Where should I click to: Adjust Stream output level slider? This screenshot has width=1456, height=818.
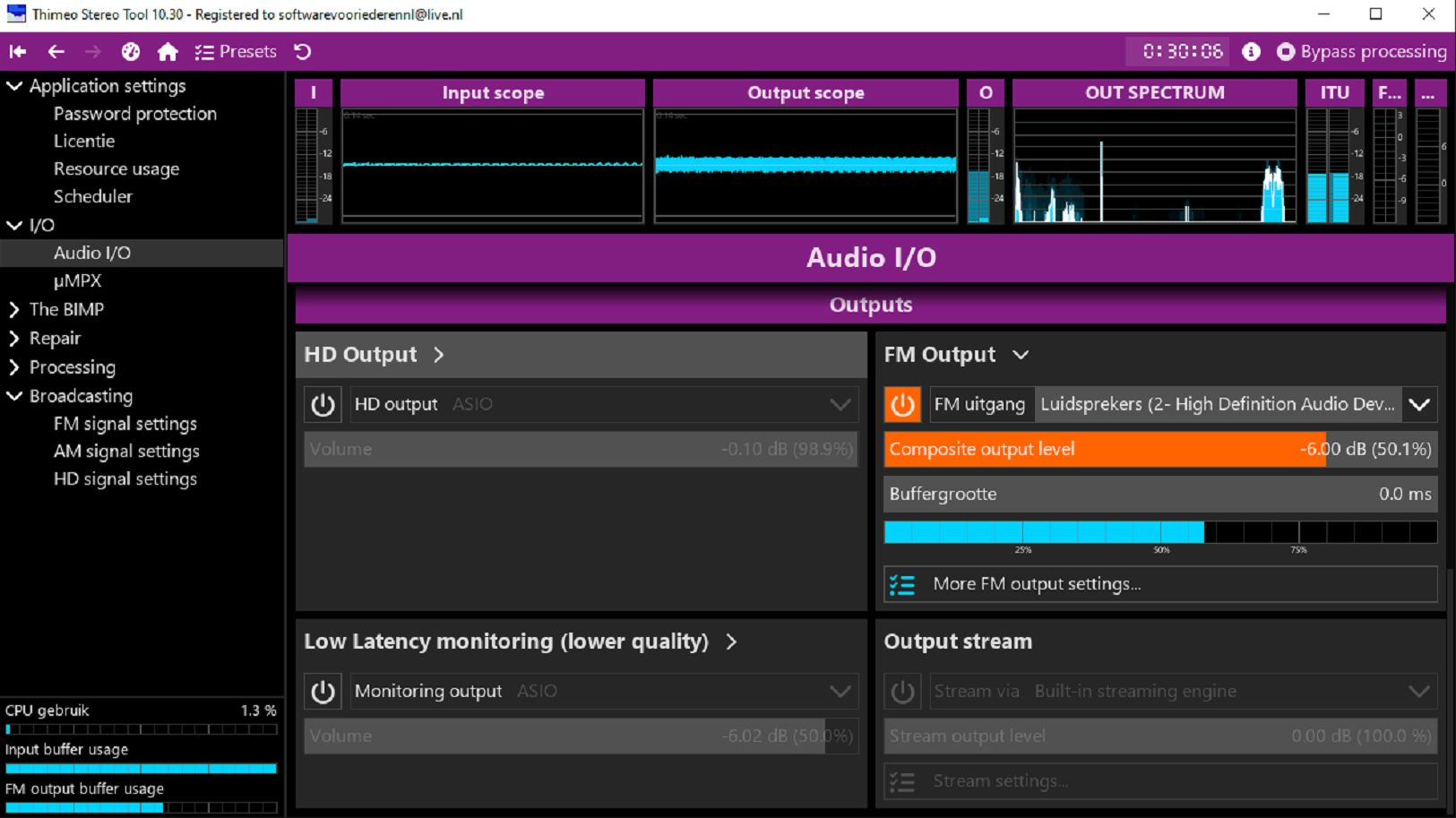click(x=1161, y=736)
